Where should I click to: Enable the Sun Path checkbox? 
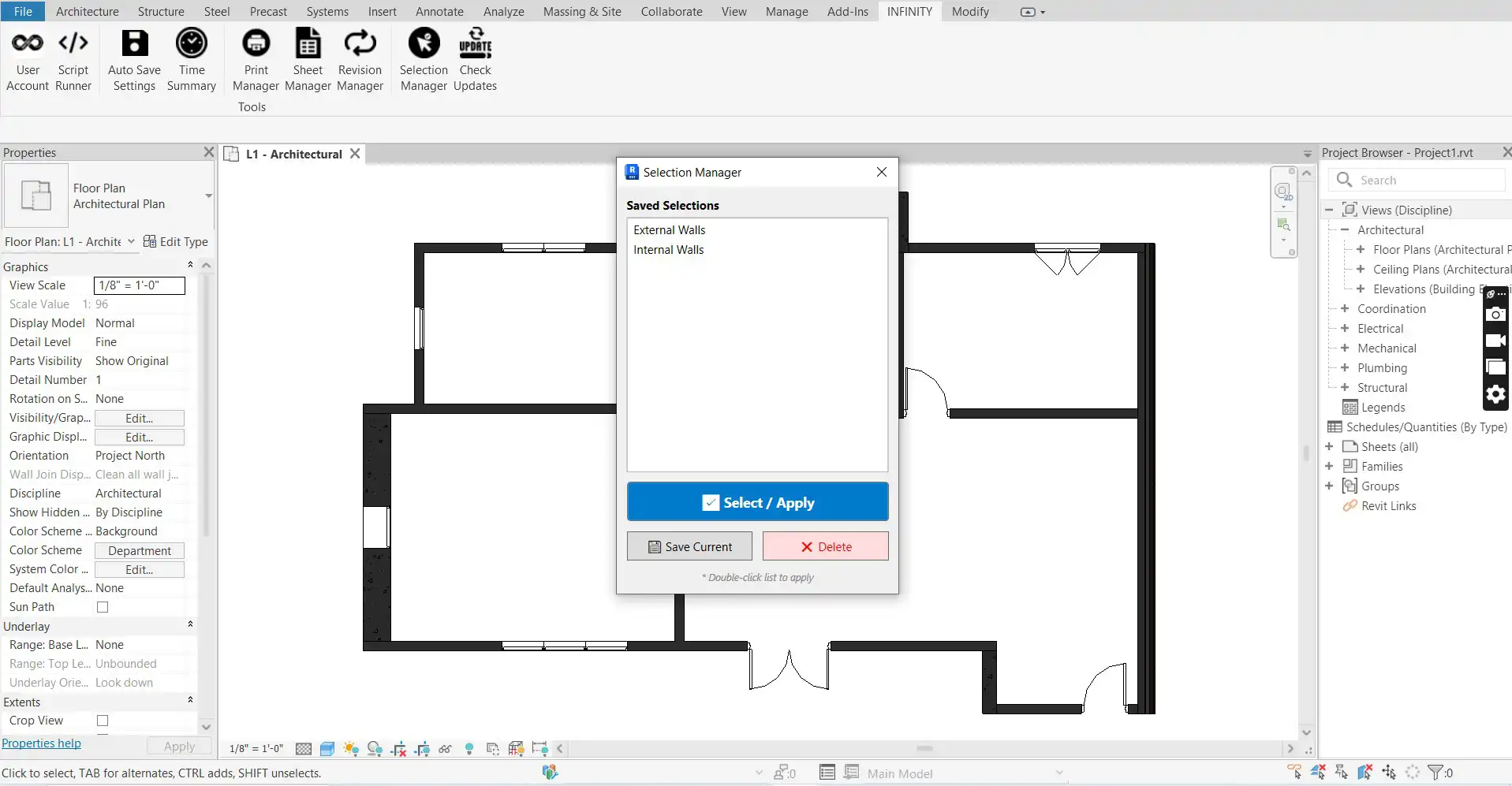click(x=103, y=607)
